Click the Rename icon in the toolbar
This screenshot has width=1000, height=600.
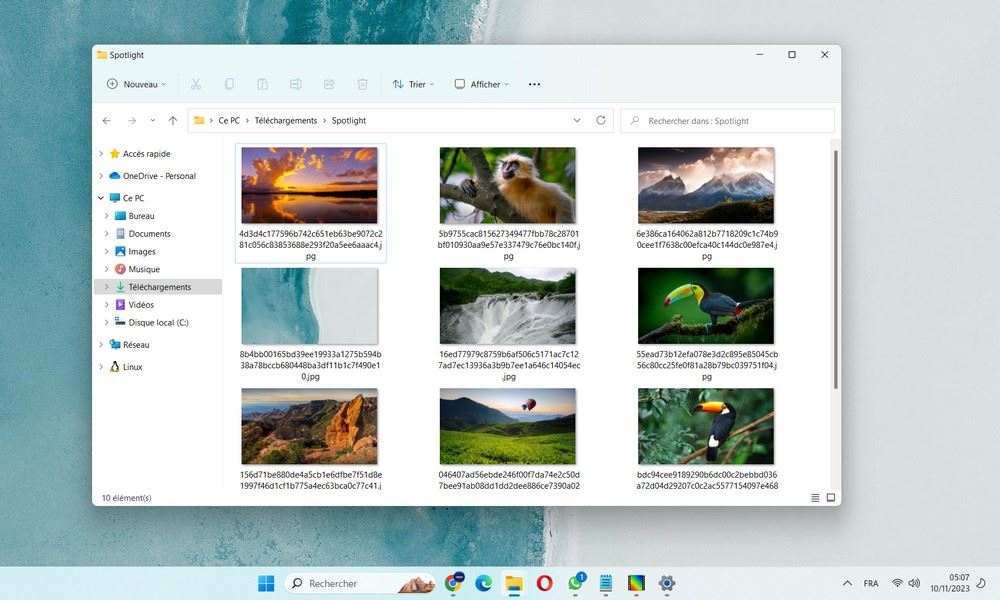click(296, 84)
